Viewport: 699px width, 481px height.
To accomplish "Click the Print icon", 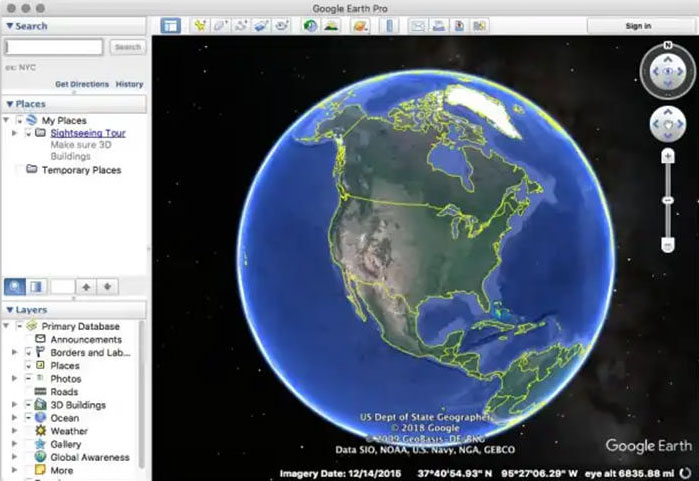I will point(438,25).
